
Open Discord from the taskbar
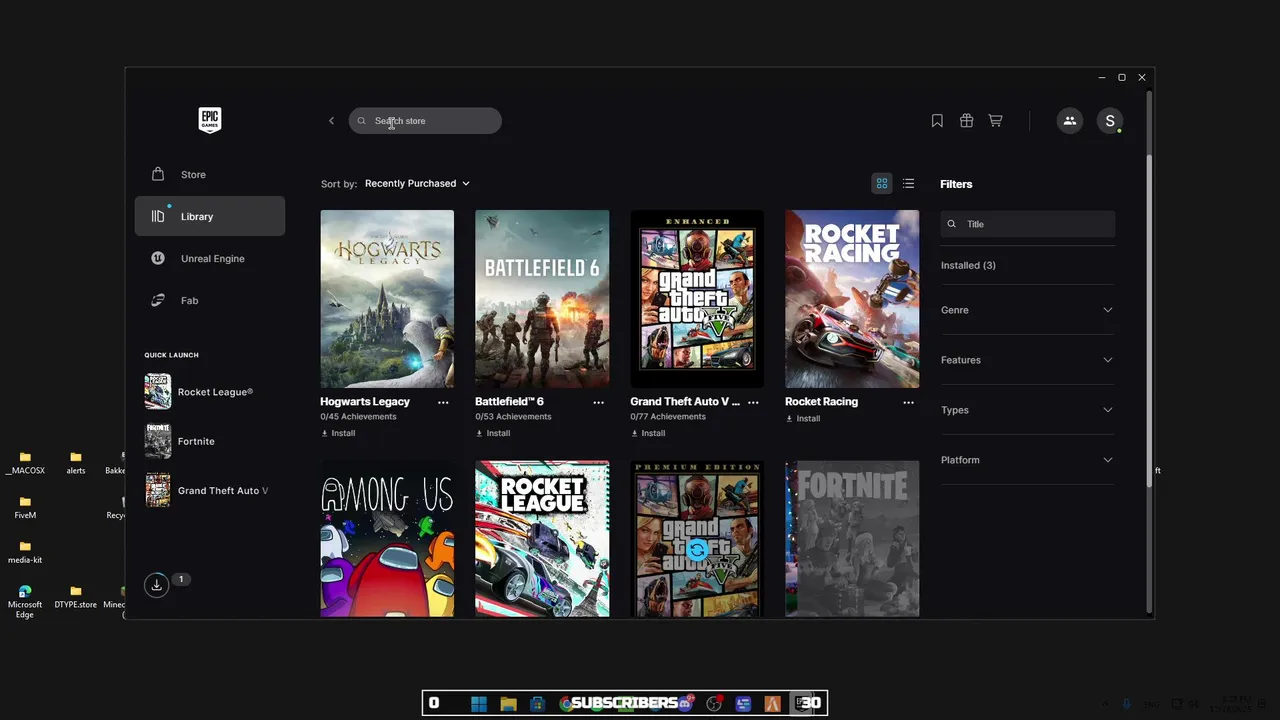click(x=685, y=703)
